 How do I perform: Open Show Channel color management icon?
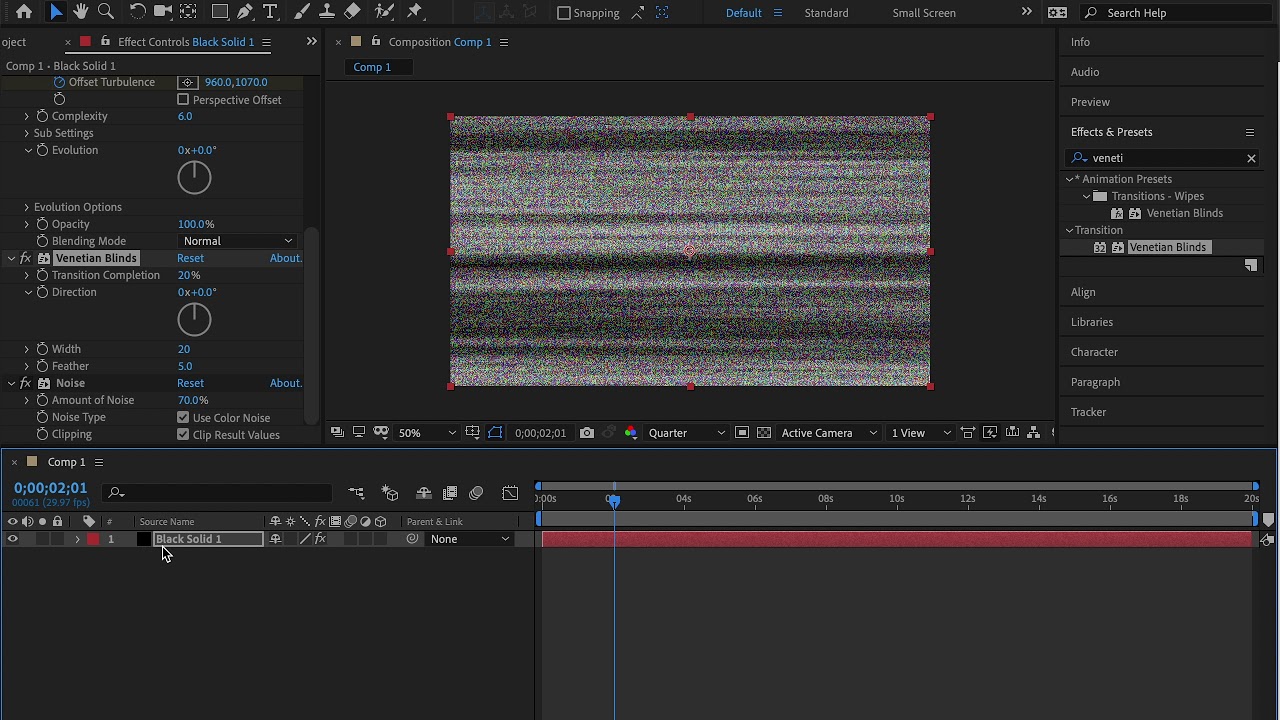click(631, 433)
